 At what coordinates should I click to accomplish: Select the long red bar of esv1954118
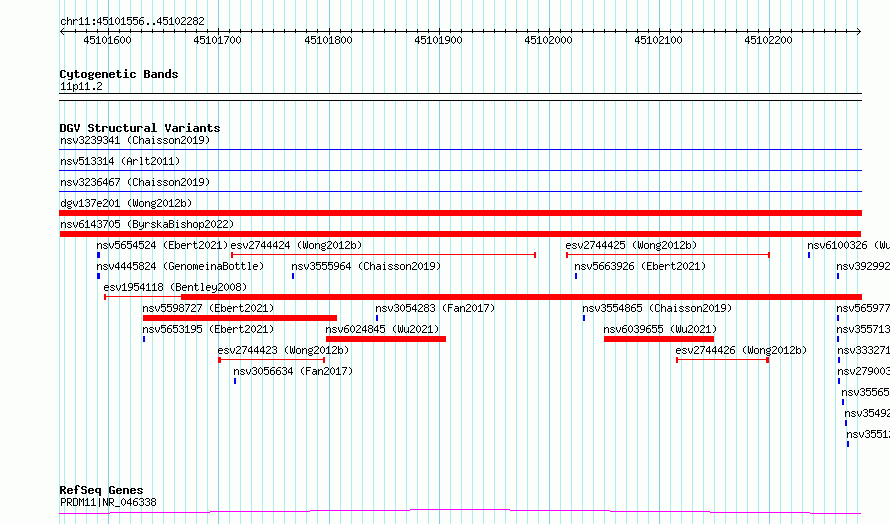pyautogui.click(x=521, y=297)
